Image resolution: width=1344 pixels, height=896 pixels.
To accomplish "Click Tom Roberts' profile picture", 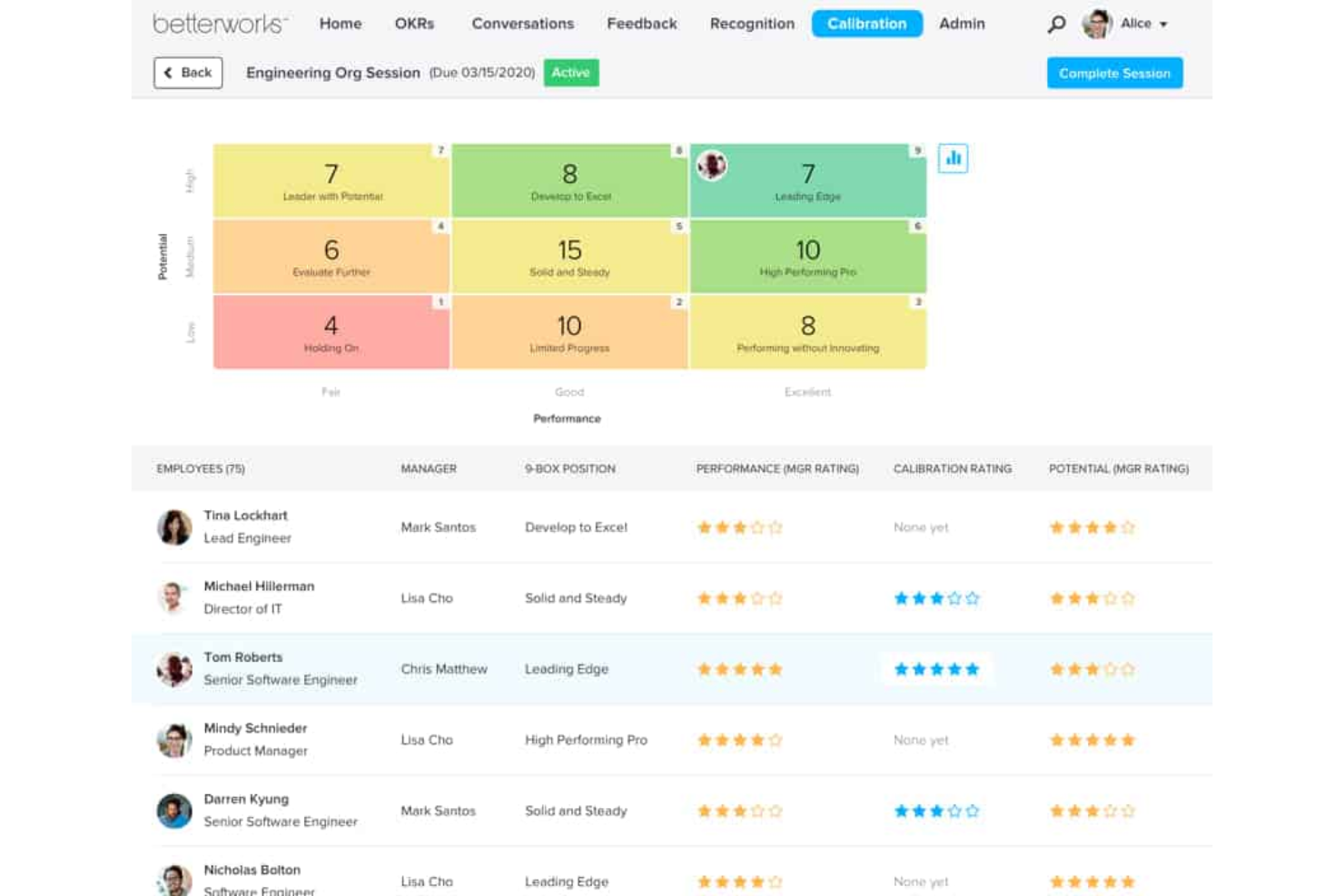I will pyautogui.click(x=174, y=669).
